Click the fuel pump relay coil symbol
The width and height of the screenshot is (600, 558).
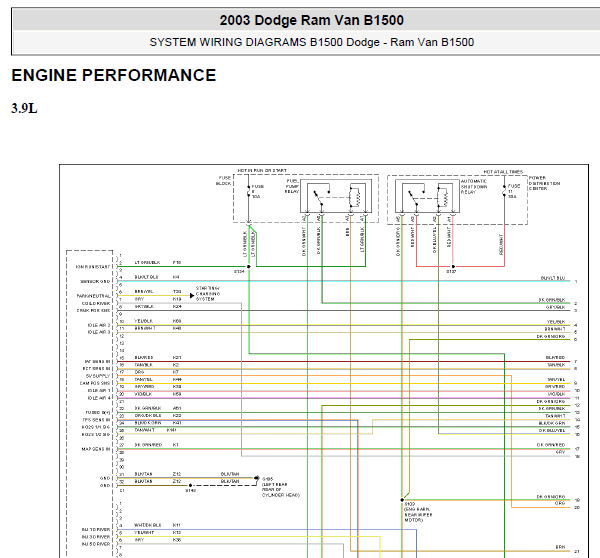click(x=355, y=197)
